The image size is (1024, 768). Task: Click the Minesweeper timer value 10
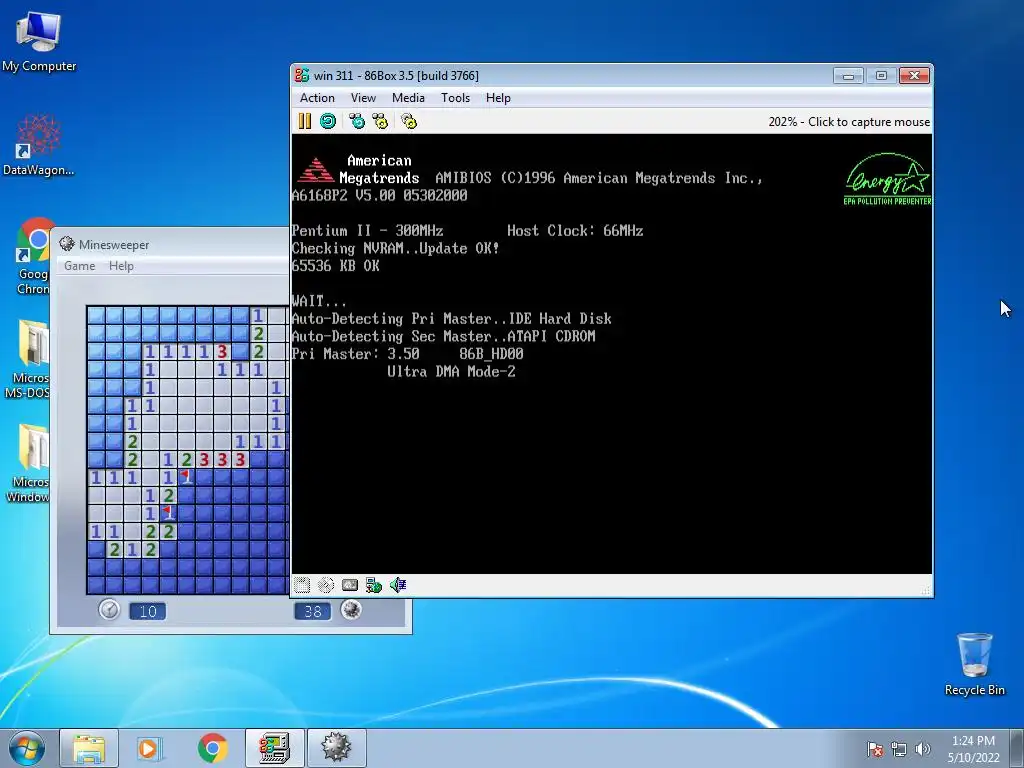(148, 611)
